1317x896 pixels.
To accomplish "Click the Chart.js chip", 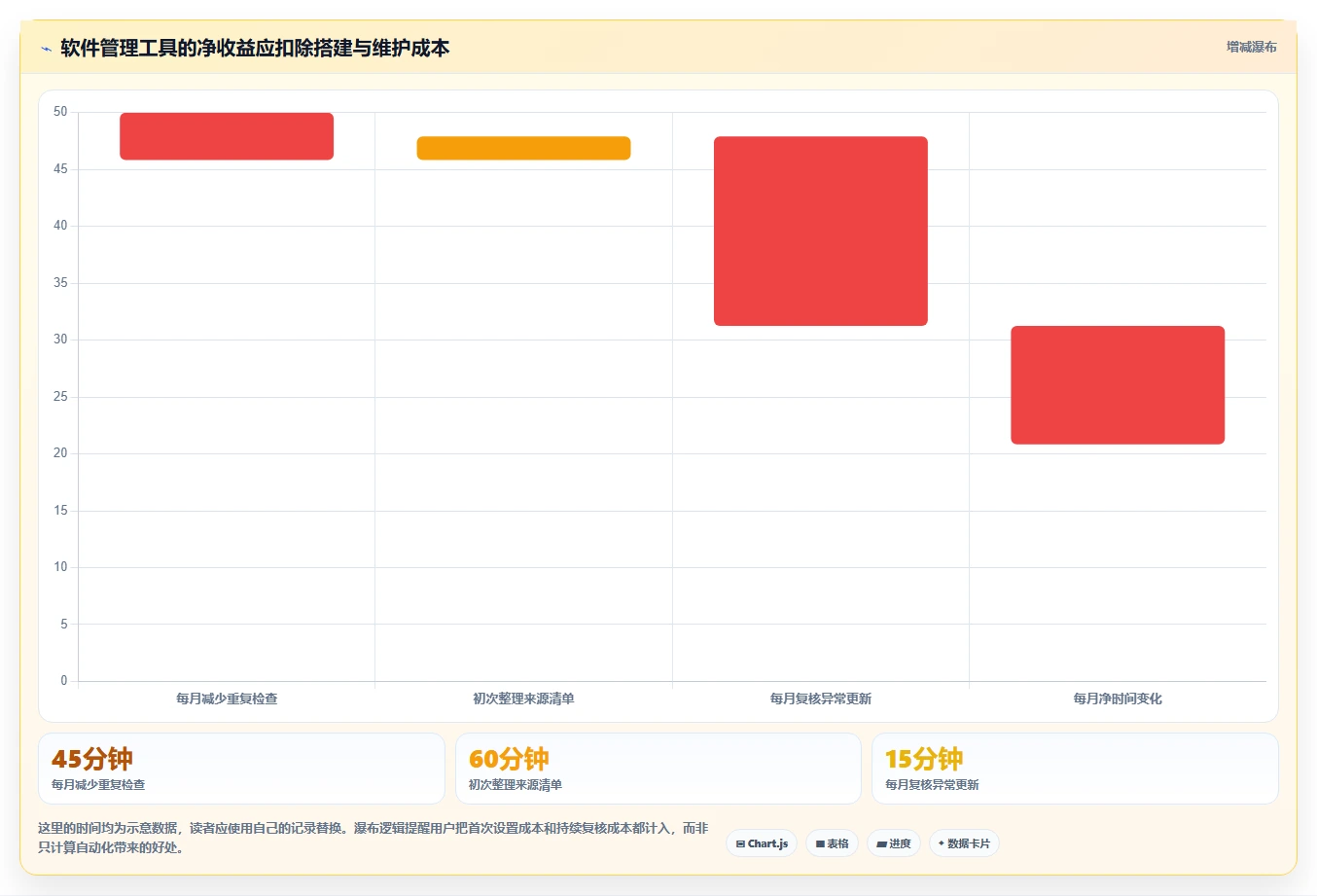I will (x=762, y=843).
